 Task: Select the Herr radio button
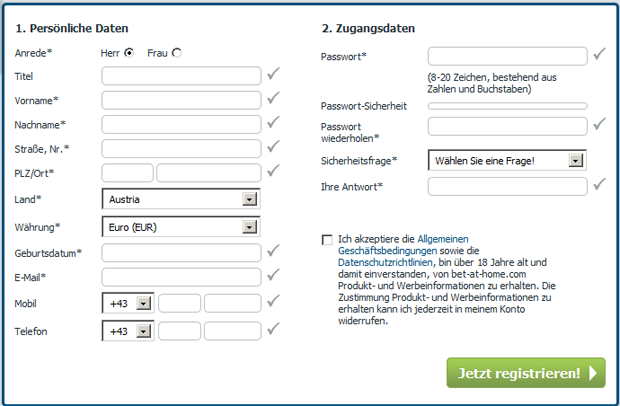(129, 53)
